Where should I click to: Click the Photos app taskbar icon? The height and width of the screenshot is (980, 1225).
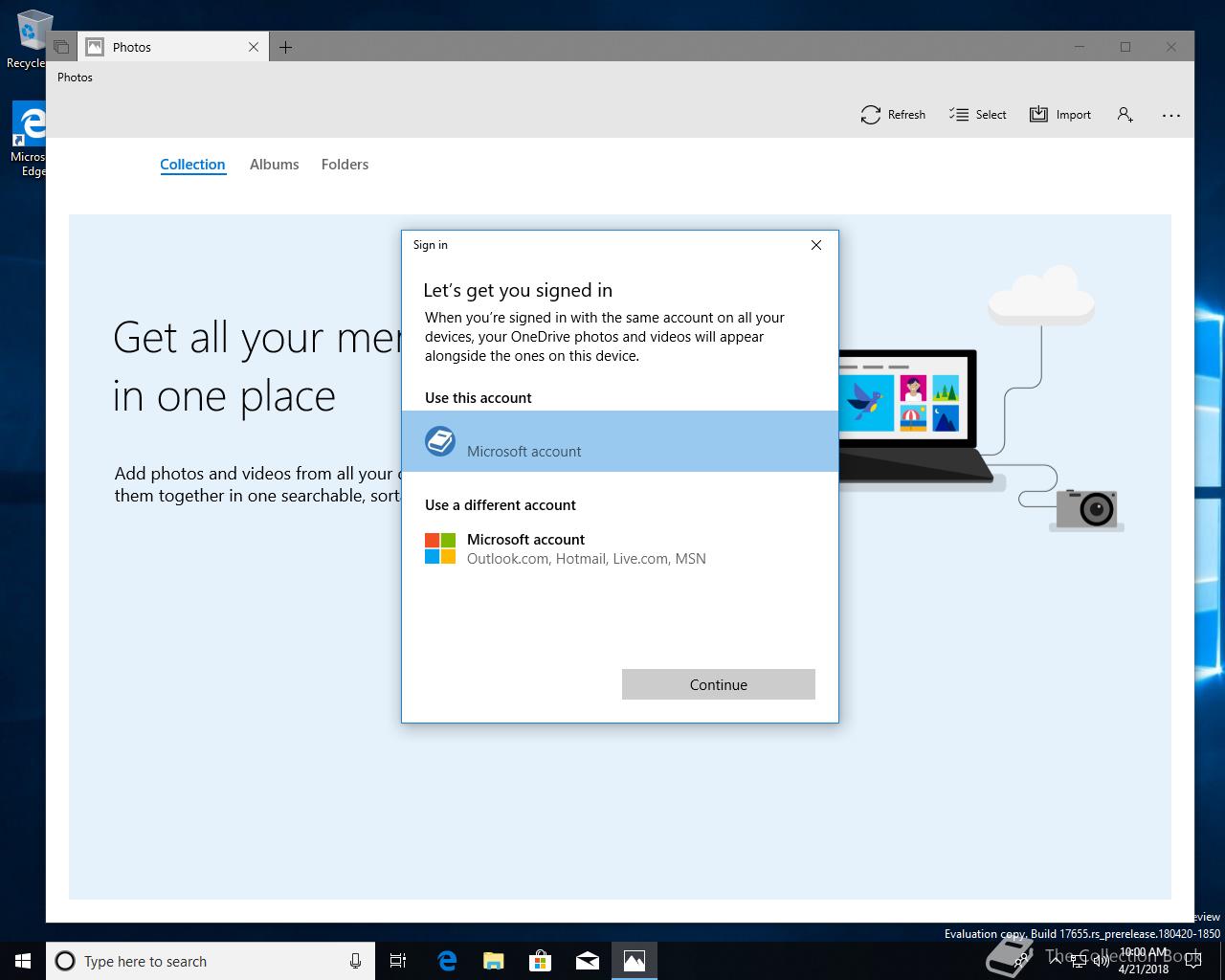635,961
